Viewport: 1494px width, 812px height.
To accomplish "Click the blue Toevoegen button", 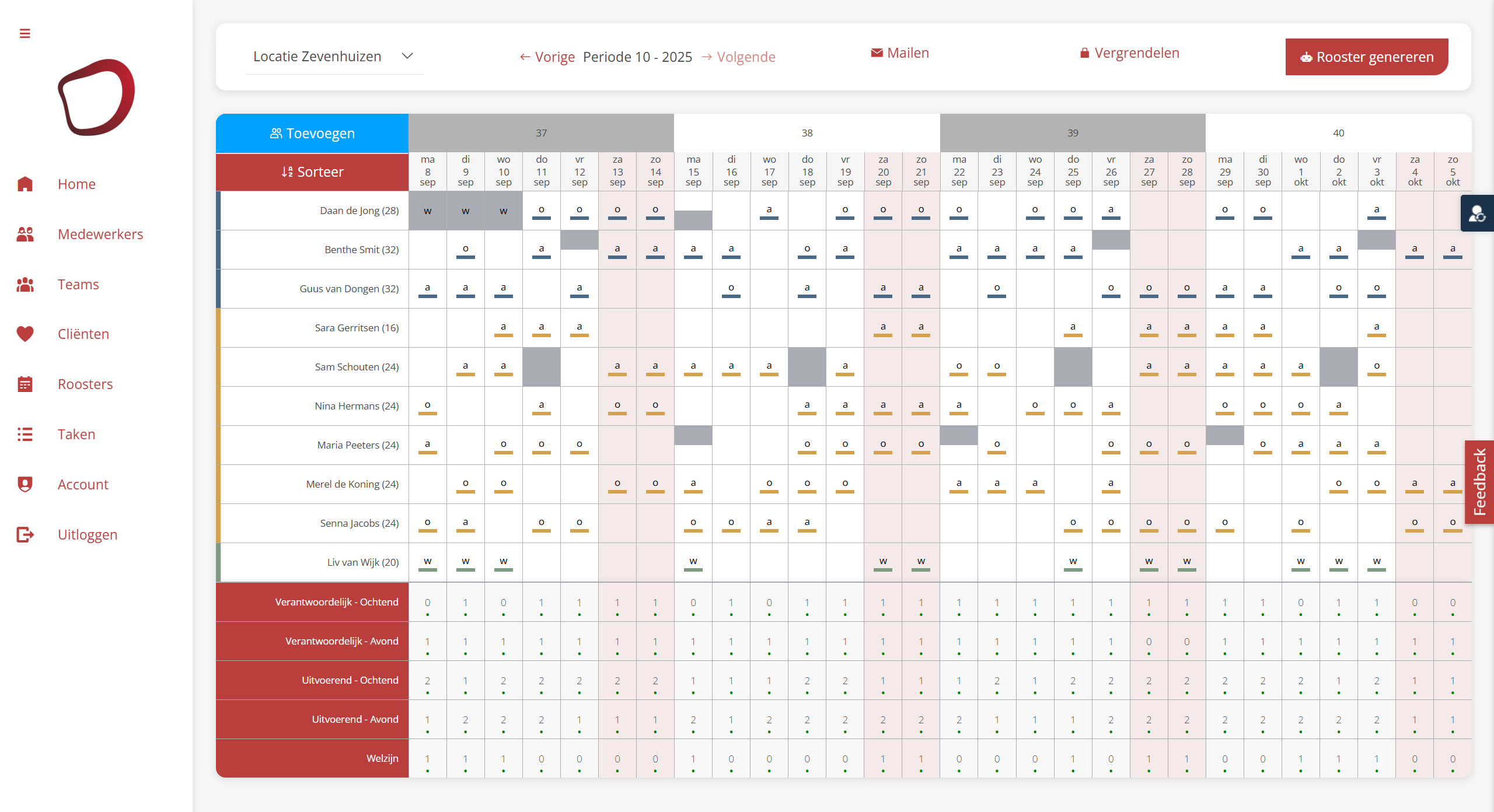I will click(x=312, y=134).
